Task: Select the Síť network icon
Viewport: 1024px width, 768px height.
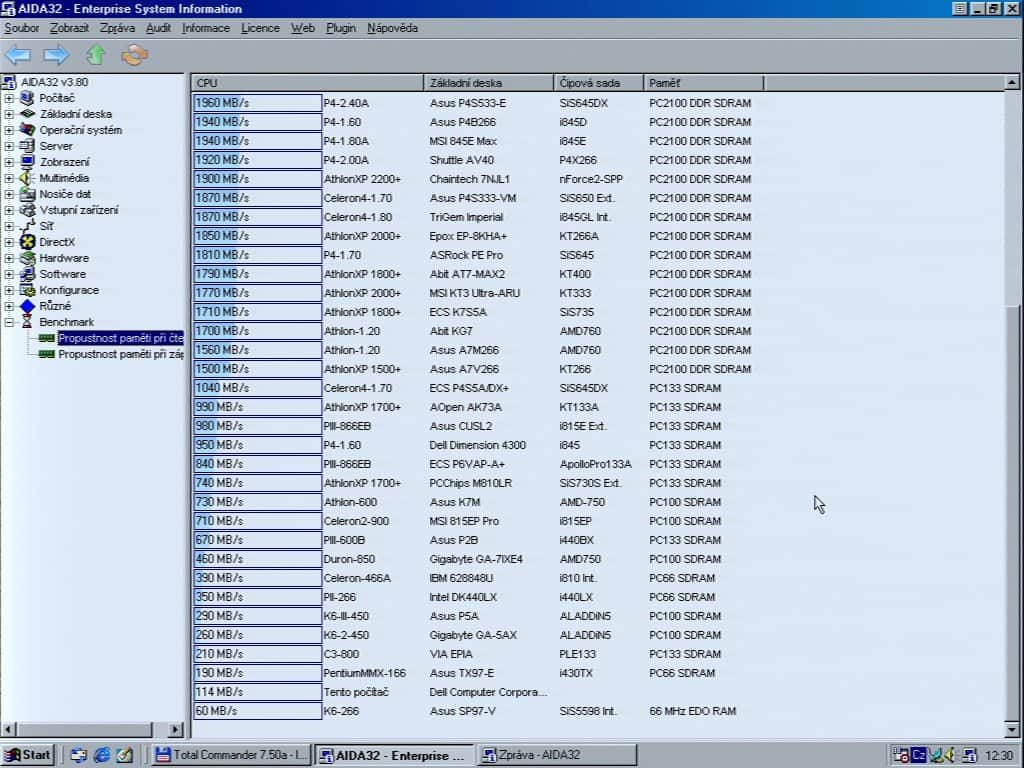Action: [x=27, y=226]
